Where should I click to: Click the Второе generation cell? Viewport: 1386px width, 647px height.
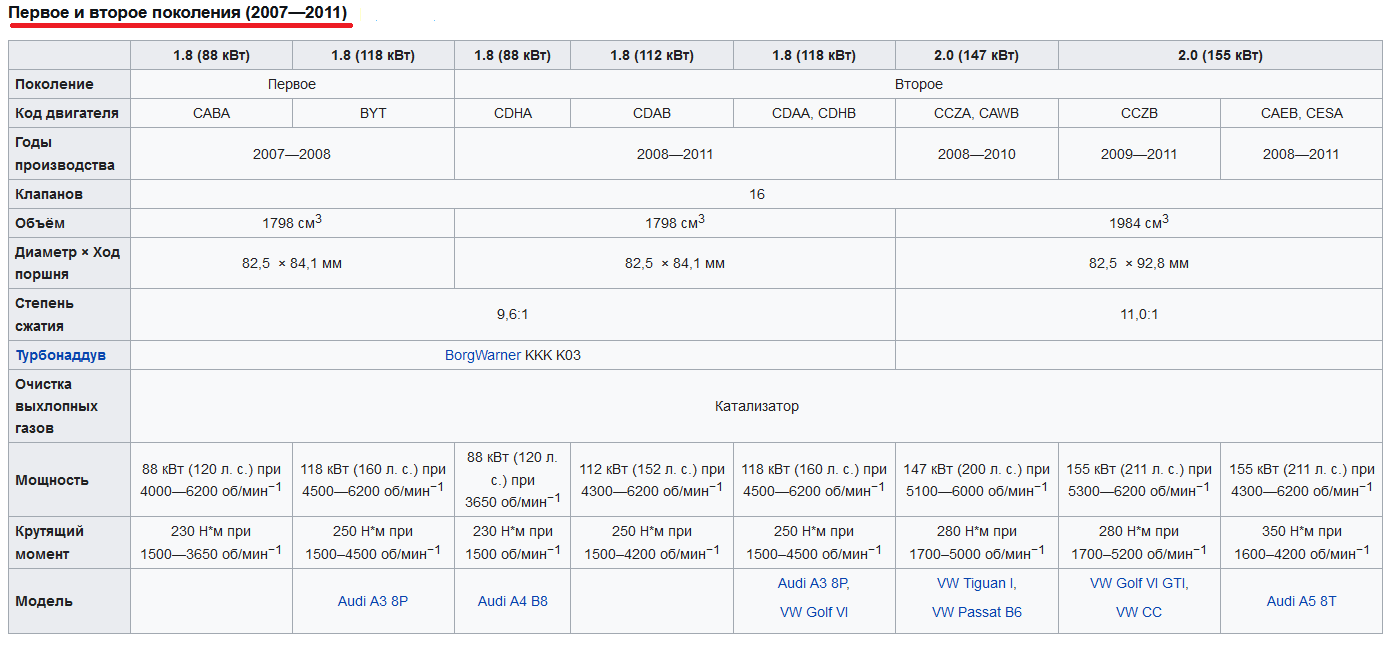click(919, 84)
